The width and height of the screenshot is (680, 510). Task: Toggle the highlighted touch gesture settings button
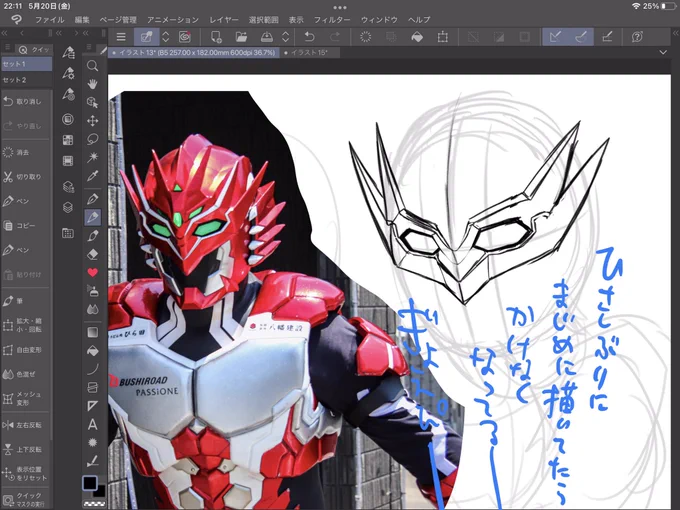147,37
